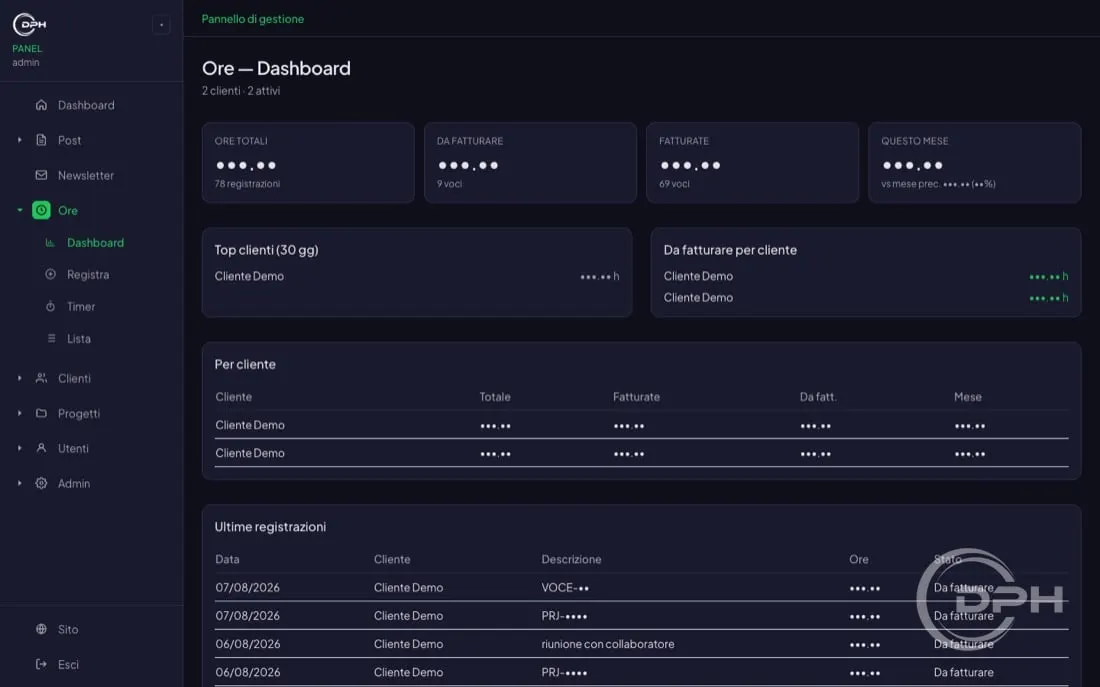Collapse the Ore section arrow

tap(20, 211)
